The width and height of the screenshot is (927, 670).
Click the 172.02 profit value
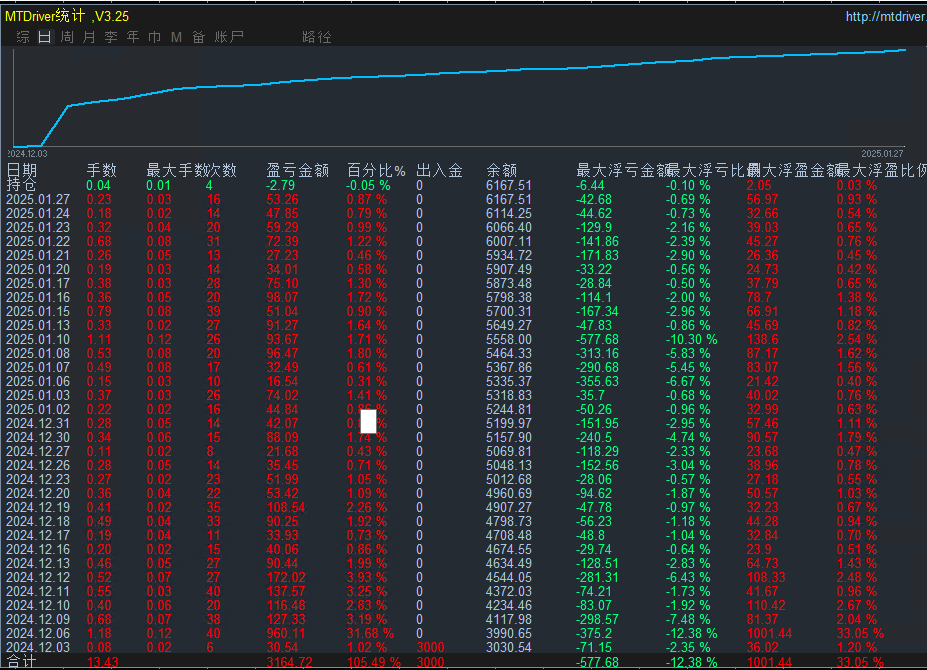(x=286, y=578)
